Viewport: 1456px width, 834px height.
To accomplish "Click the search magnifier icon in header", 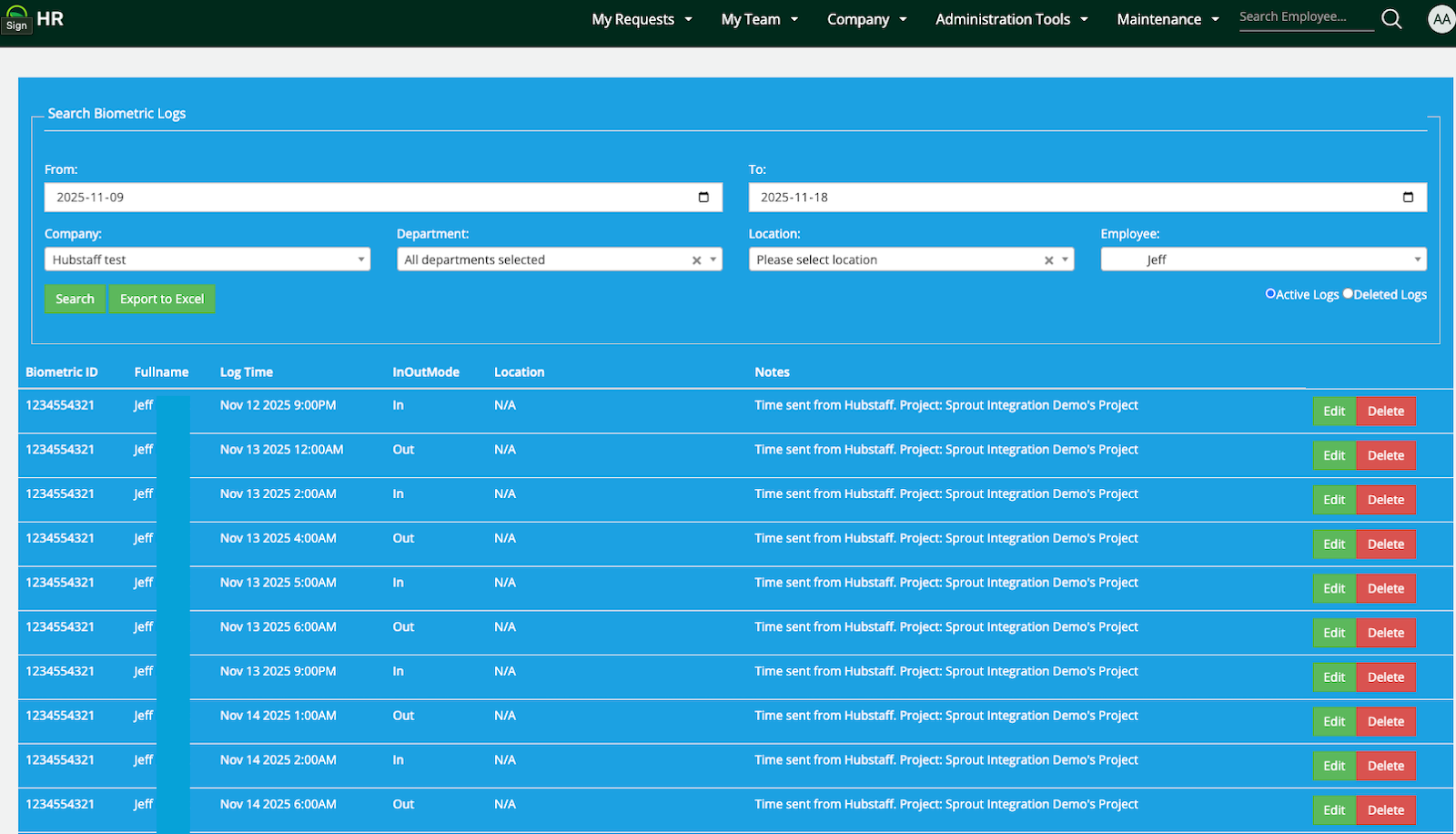I will 1391,19.
